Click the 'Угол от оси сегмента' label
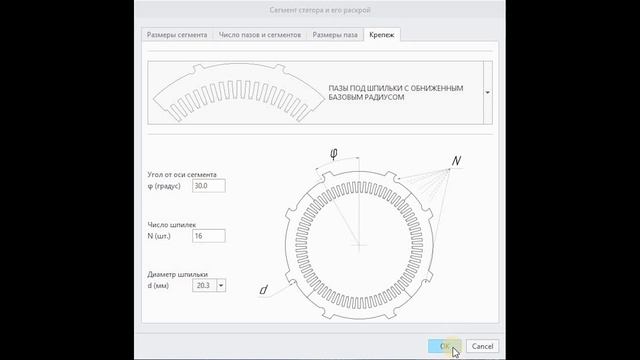Image resolution: width=640 pixels, height=360 pixels. pyautogui.click(x=182, y=174)
